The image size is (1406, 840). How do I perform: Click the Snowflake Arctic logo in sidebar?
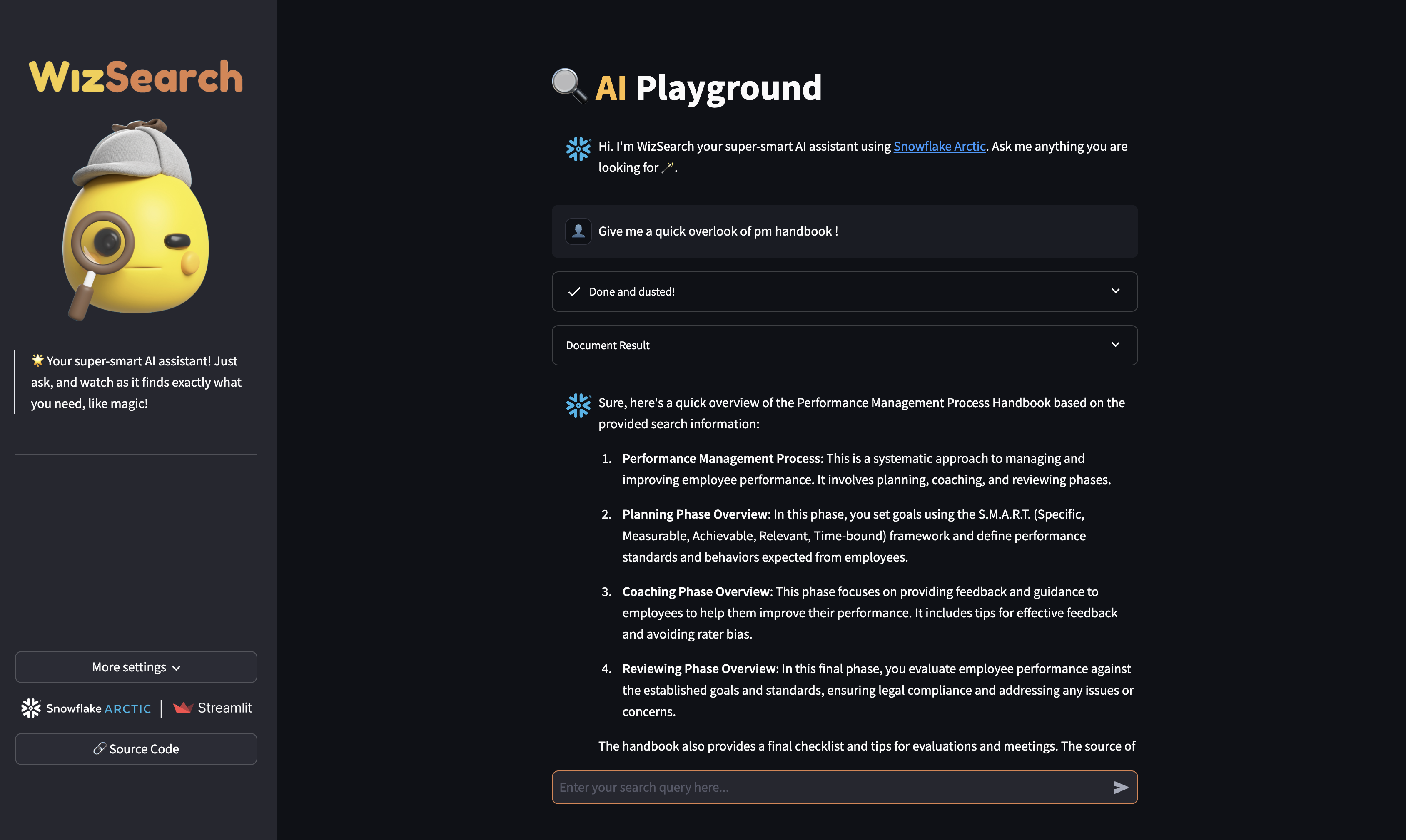86,708
